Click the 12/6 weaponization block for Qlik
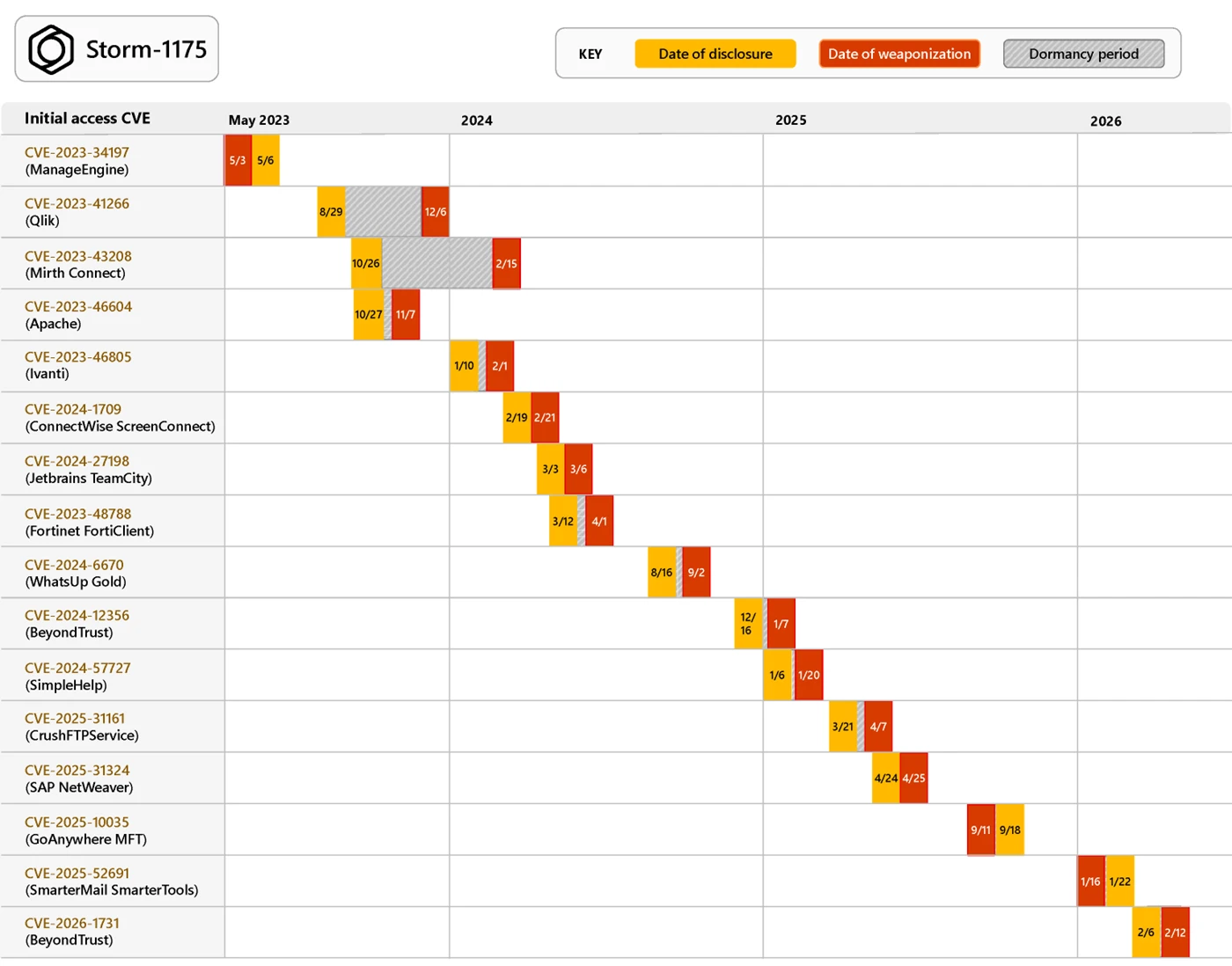Screen dimensions: 1232x966 point(435,212)
